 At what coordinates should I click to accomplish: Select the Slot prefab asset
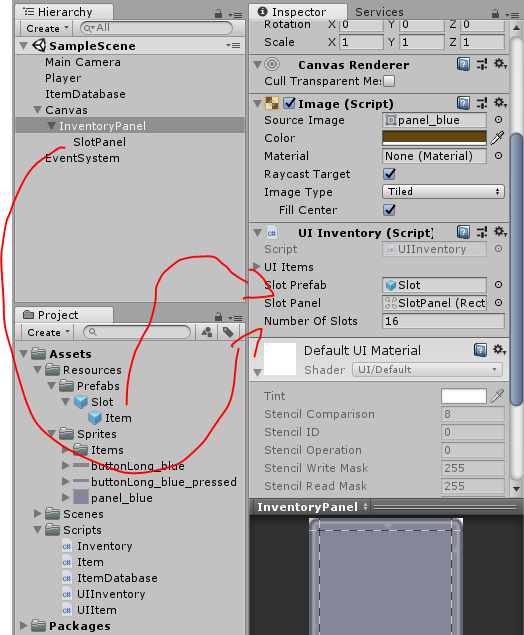click(x=102, y=402)
